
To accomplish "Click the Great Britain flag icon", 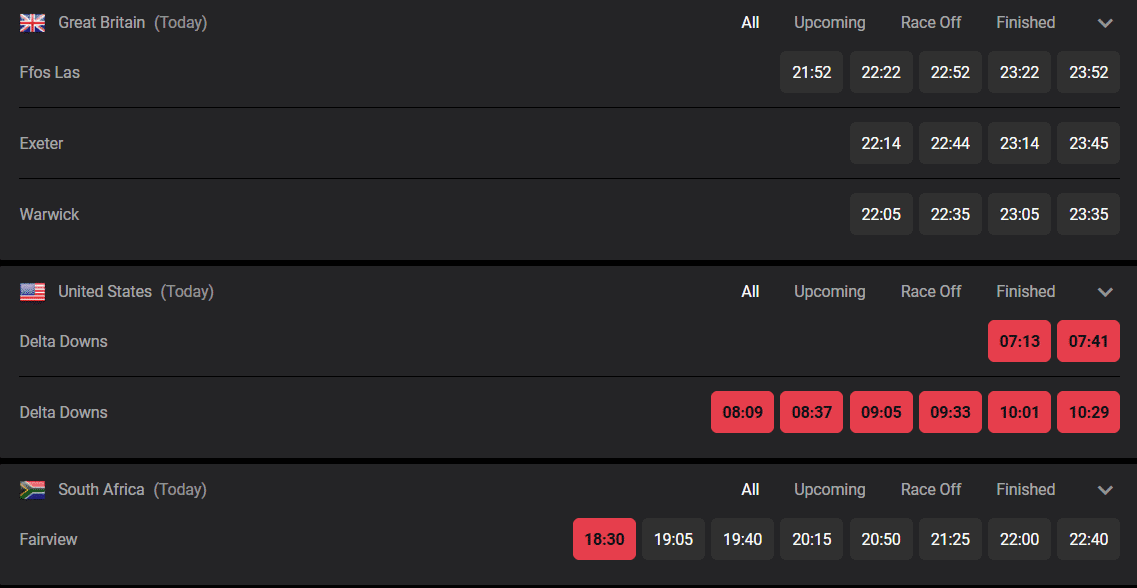I will pyautogui.click(x=33, y=22).
